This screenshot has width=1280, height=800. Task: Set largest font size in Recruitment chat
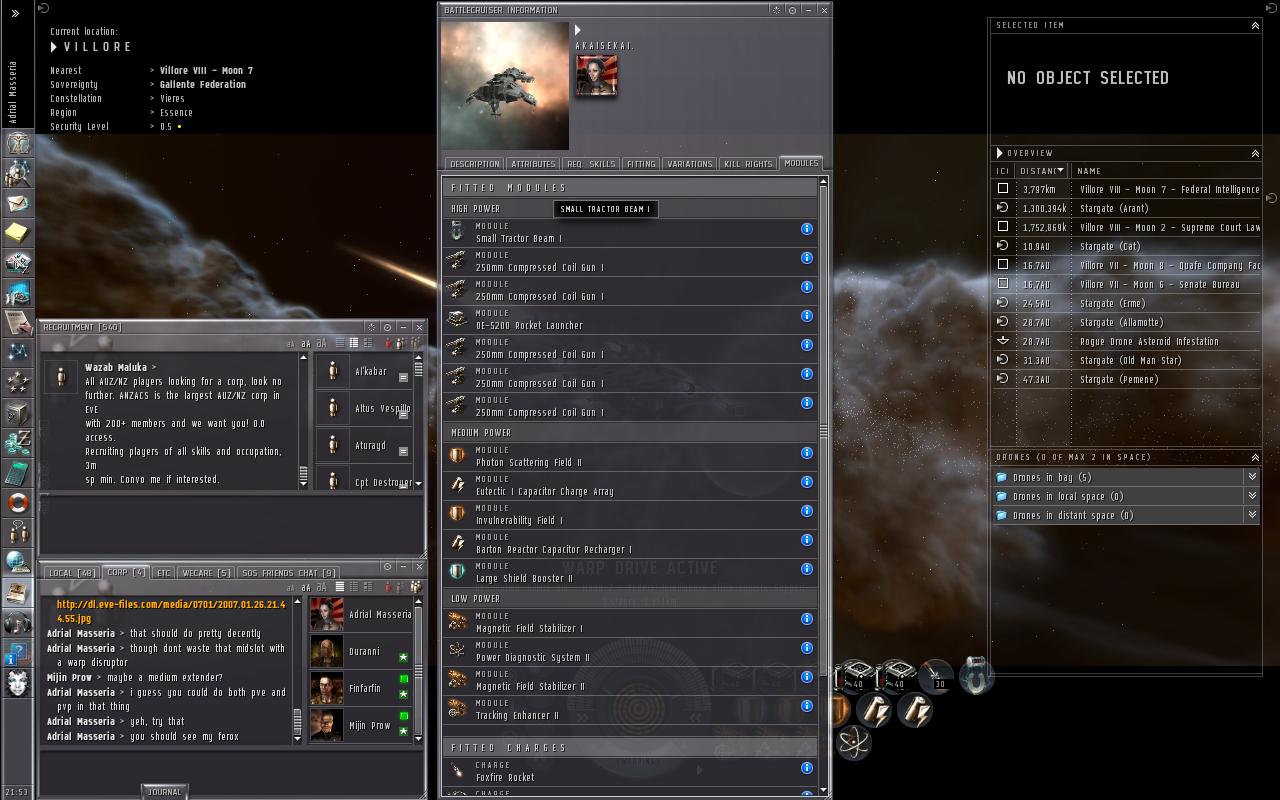pyautogui.click(x=320, y=343)
